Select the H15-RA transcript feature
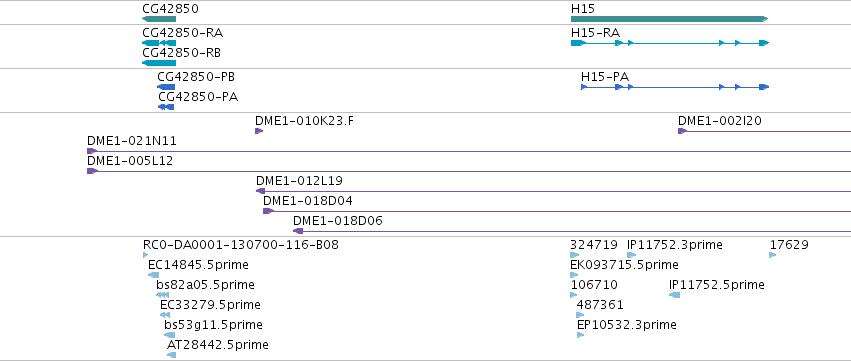The image size is (851, 361). click(x=670, y=43)
